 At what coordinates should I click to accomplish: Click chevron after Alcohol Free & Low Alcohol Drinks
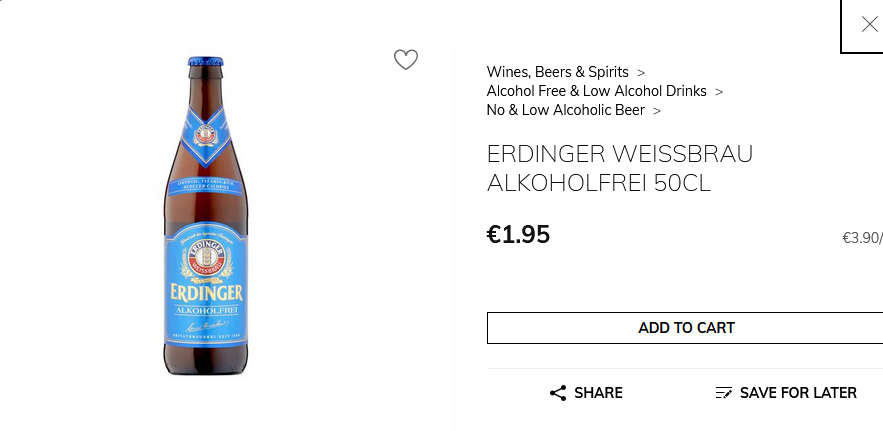pos(719,92)
